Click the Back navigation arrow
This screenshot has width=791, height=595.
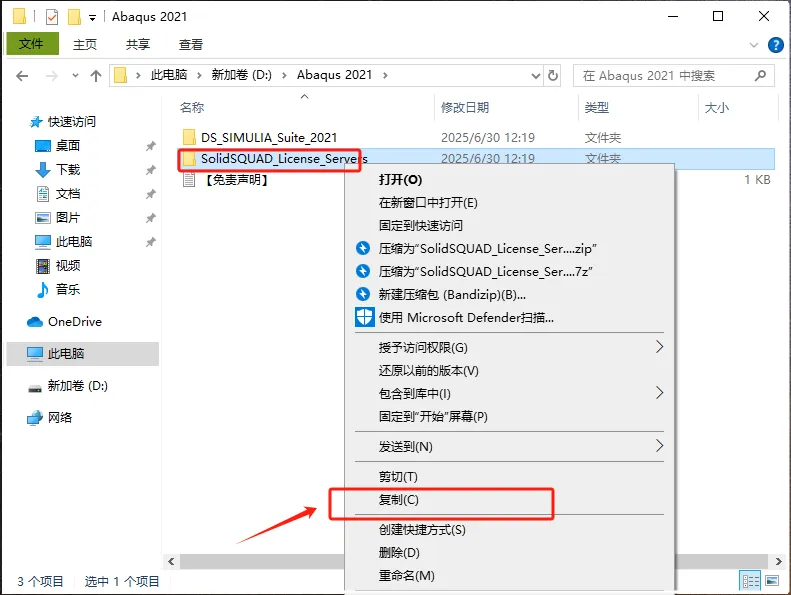[x=22, y=76]
